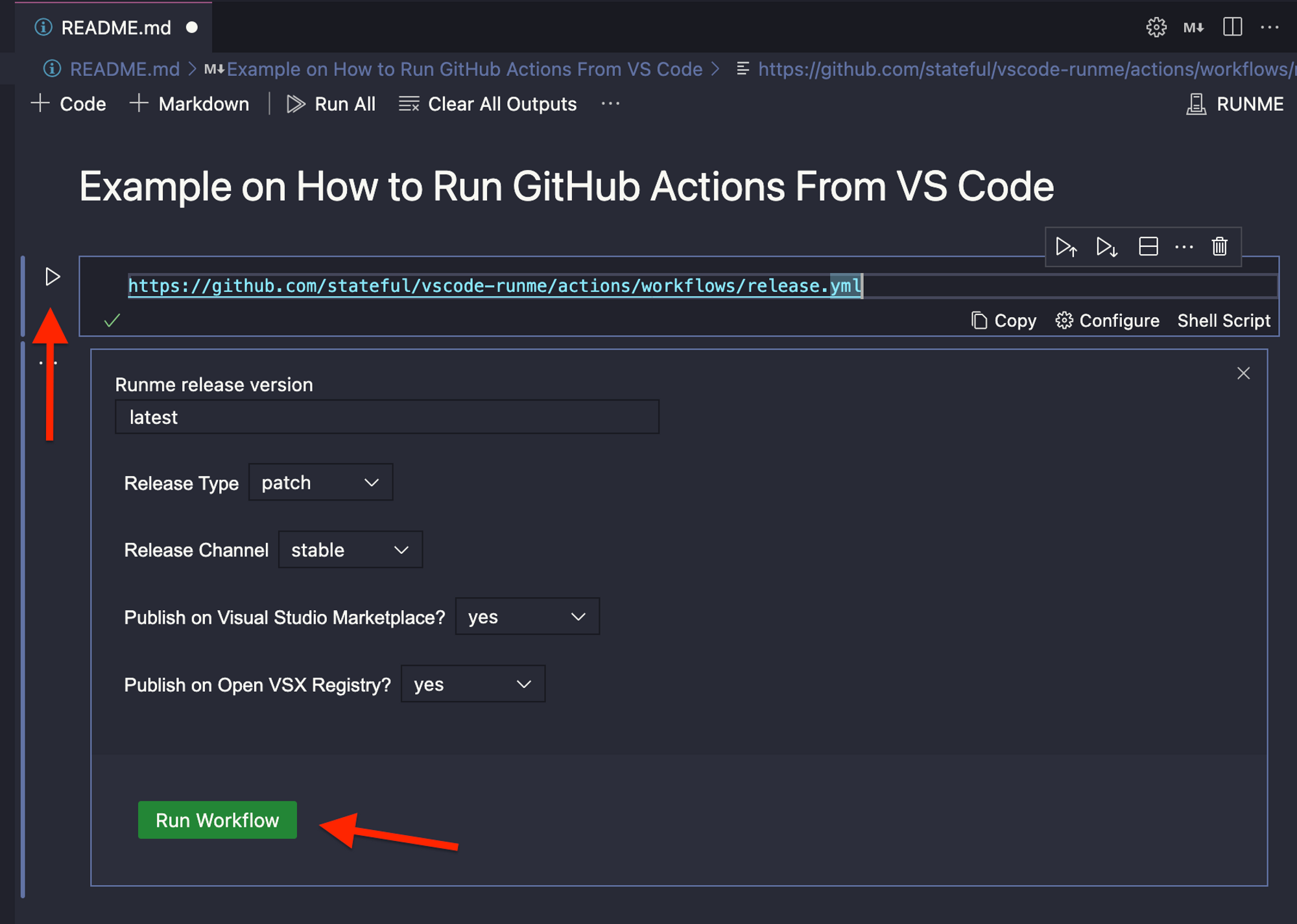Open notebook settings gear at top right
Screen dimensions: 1297x924
1156,27
